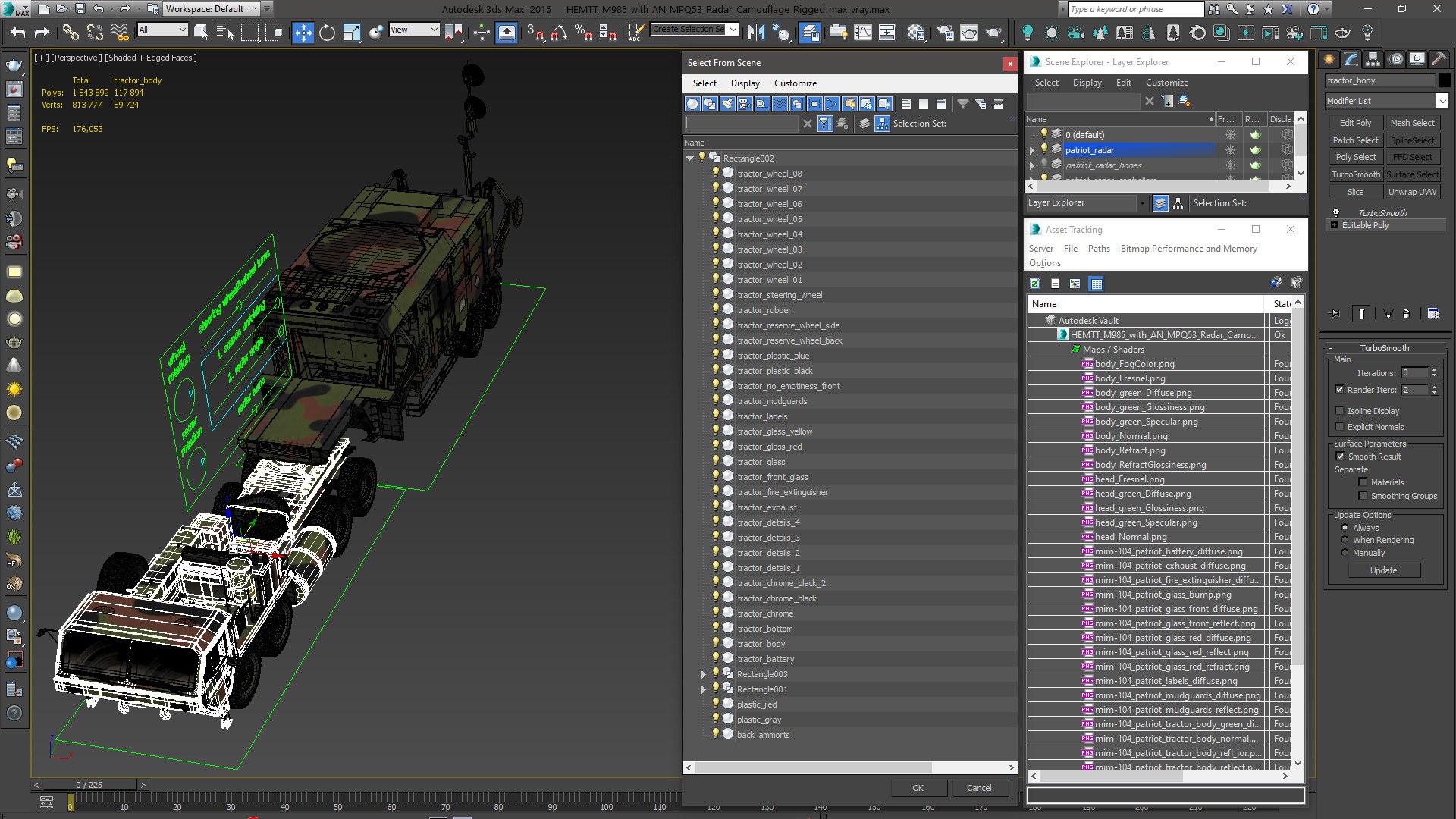
Task: Click Table View icon in Asset Tracking
Action: pyautogui.click(x=1096, y=284)
